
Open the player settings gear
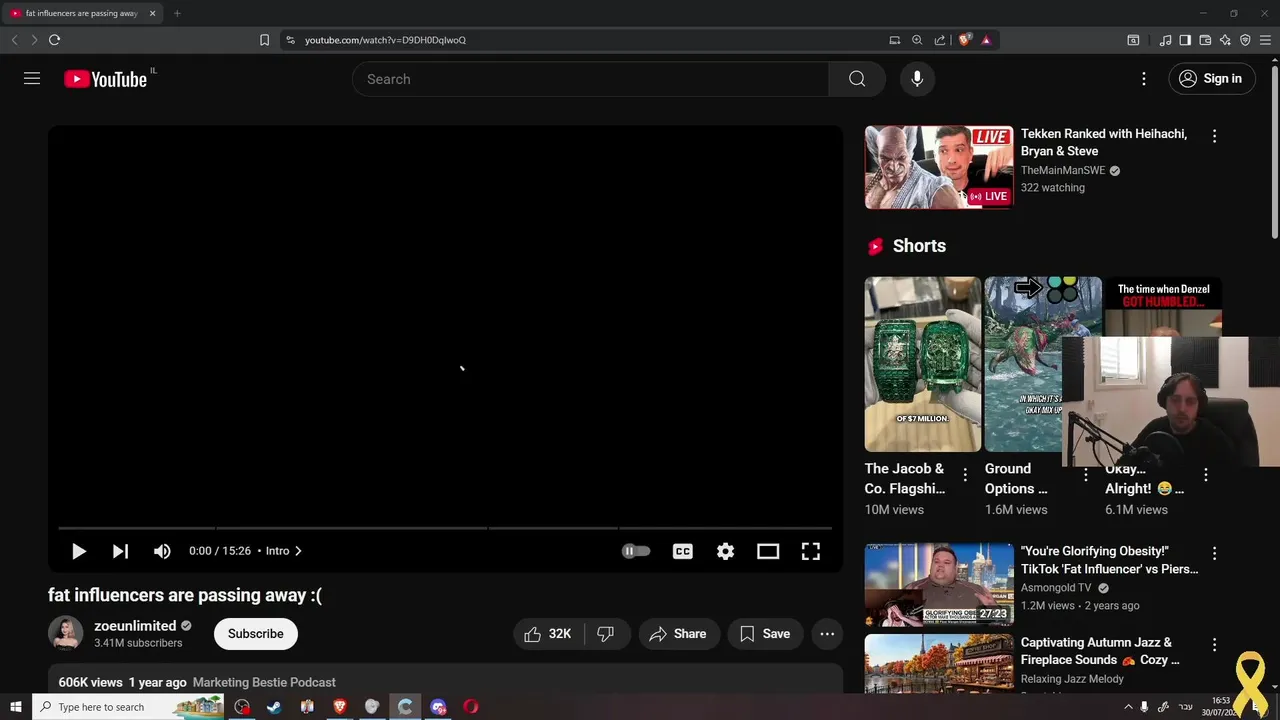725,551
